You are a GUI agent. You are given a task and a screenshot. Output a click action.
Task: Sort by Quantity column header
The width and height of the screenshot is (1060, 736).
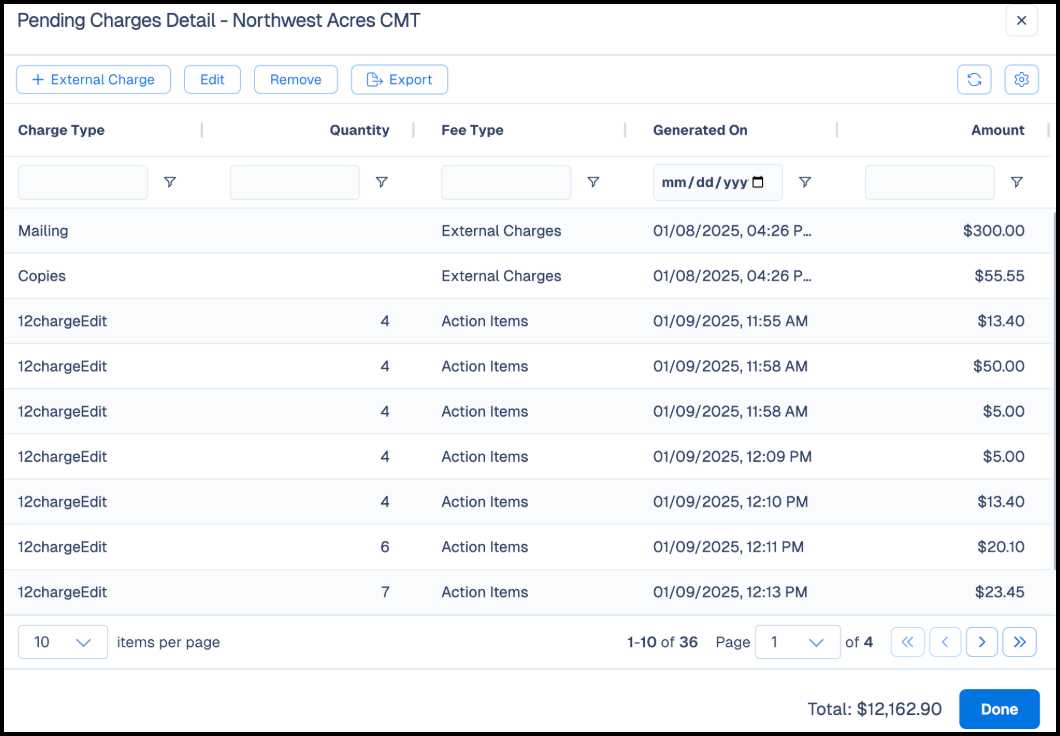360,130
